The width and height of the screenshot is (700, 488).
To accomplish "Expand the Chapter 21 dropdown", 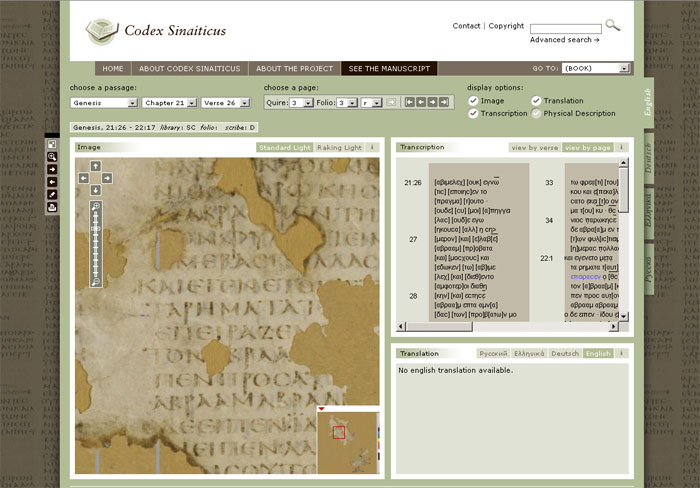I will [167, 102].
